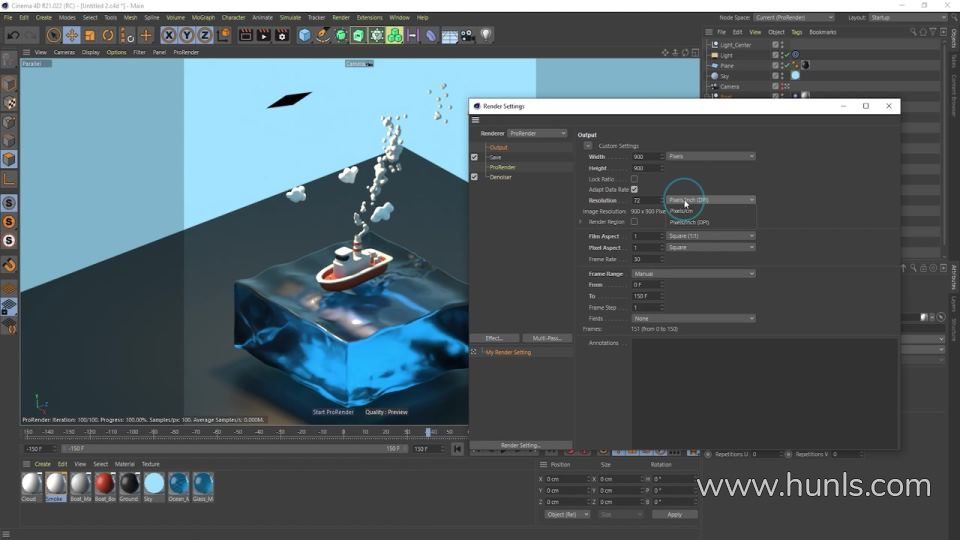The height and width of the screenshot is (540, 960).
Task: Click the Light bulb icon in the toolbar
Action: [x=486, y=35]
